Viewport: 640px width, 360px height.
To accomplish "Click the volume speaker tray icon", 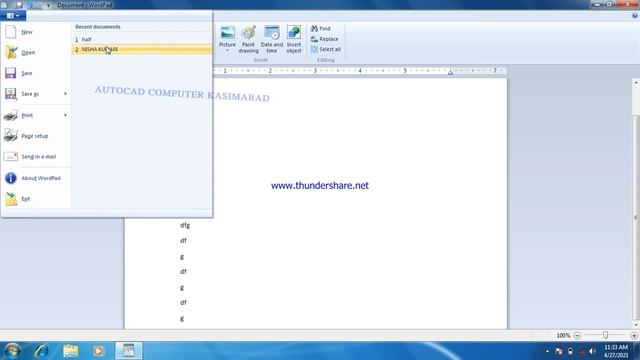I will click(x=592, y=351).
